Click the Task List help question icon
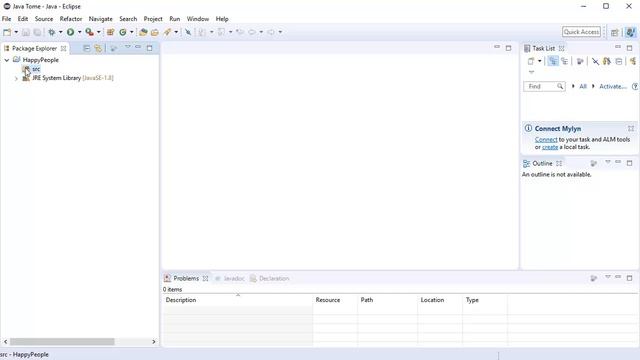 [635, 86]
